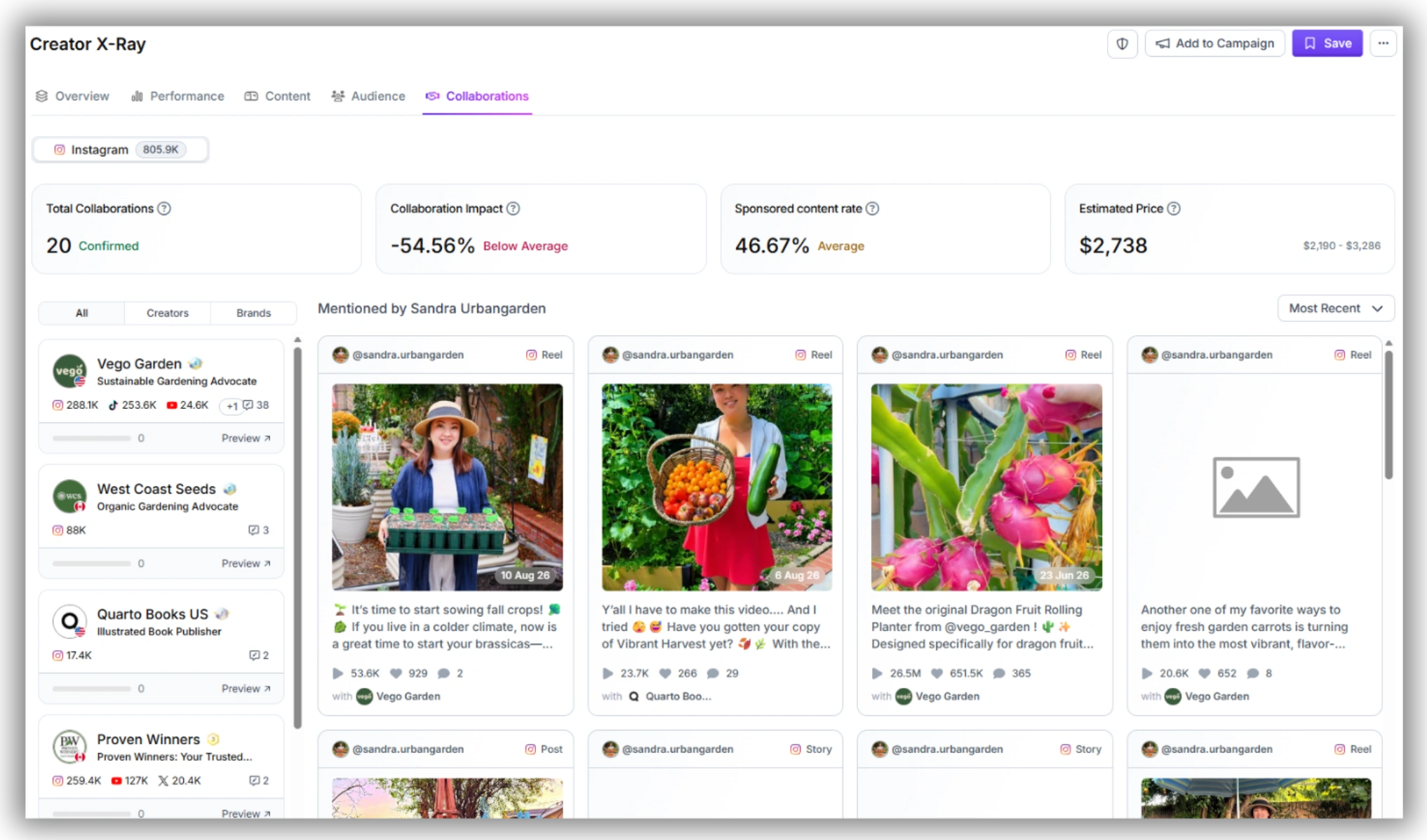1427x840 pixels.
Task: Open the three-dots more options menu
Action: point(1383,43)
